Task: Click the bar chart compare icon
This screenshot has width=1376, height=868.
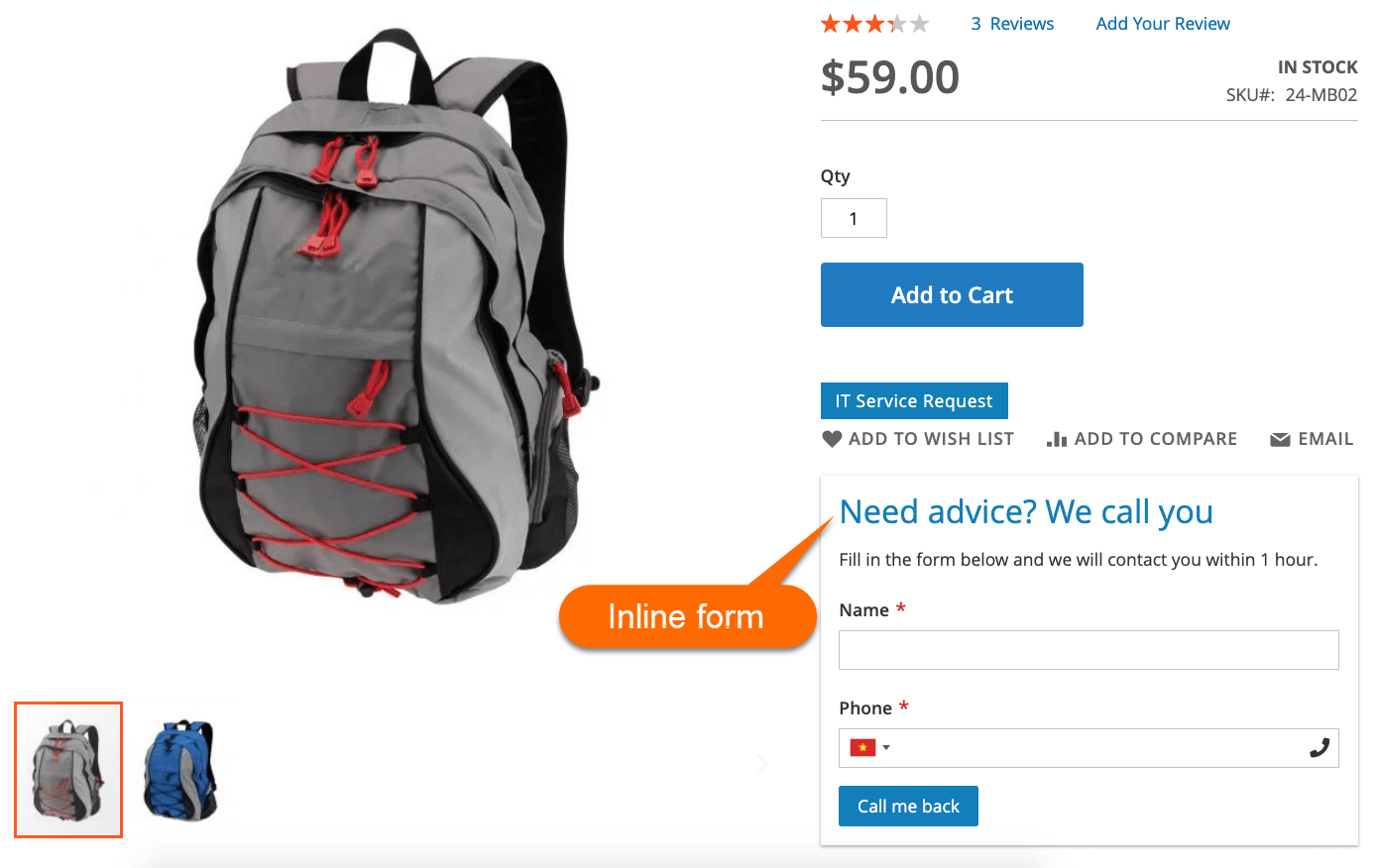Action: tap(1057, 439)
